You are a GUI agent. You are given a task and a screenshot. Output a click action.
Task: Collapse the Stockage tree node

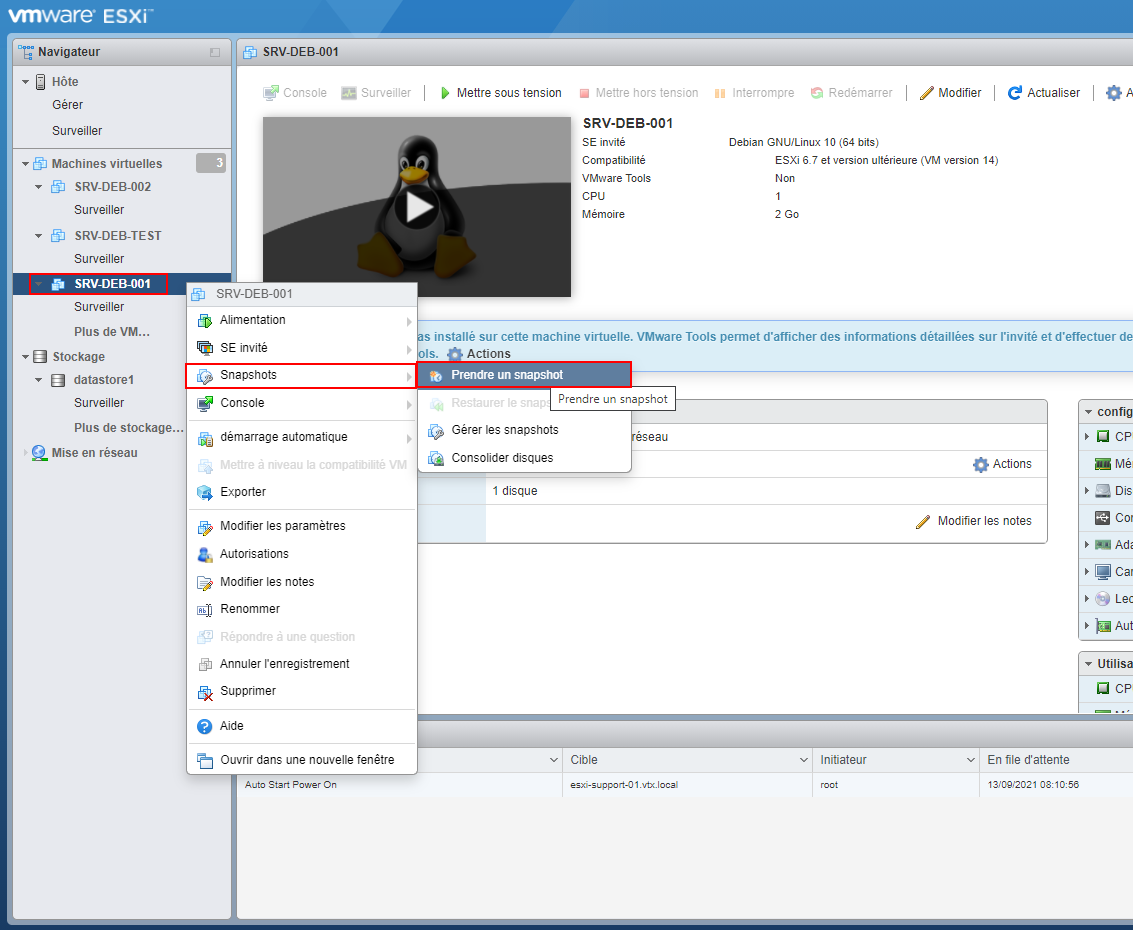(25, 357)
